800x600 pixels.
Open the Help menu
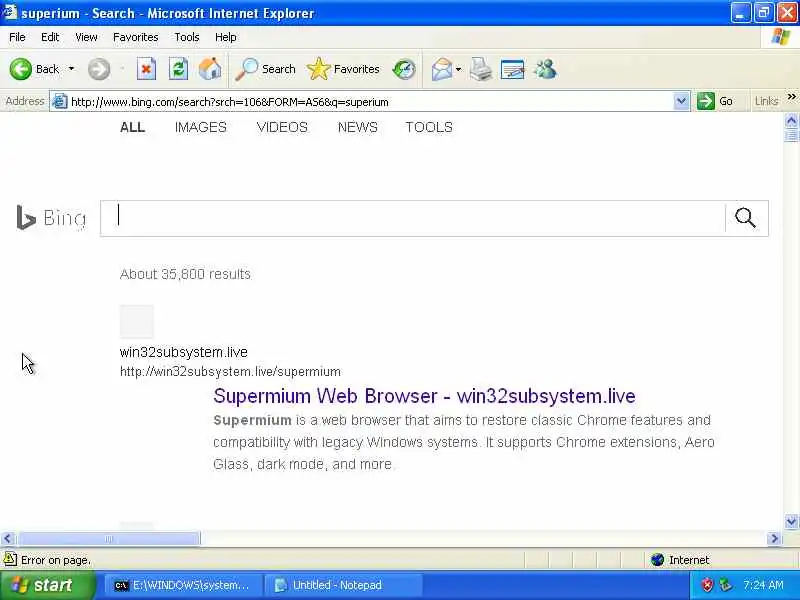pos(226,37)
